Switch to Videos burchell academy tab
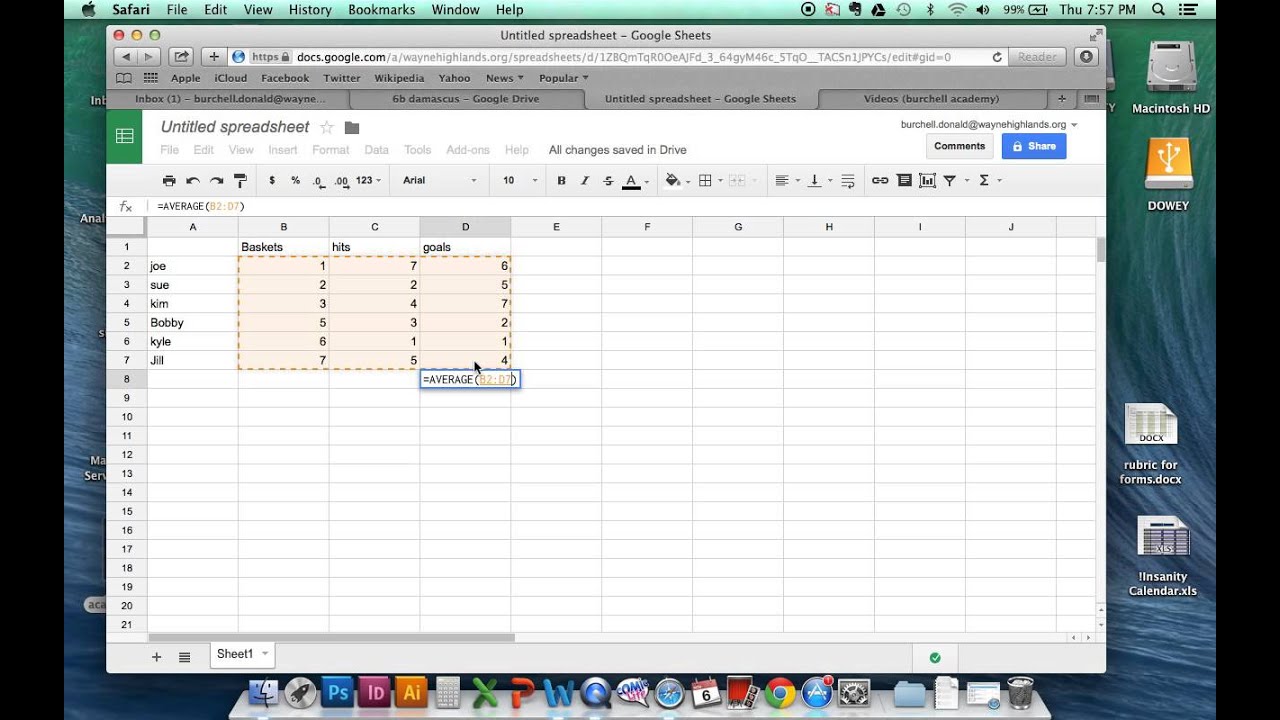This screenshot has width=1280, height=720. point(931,99)
